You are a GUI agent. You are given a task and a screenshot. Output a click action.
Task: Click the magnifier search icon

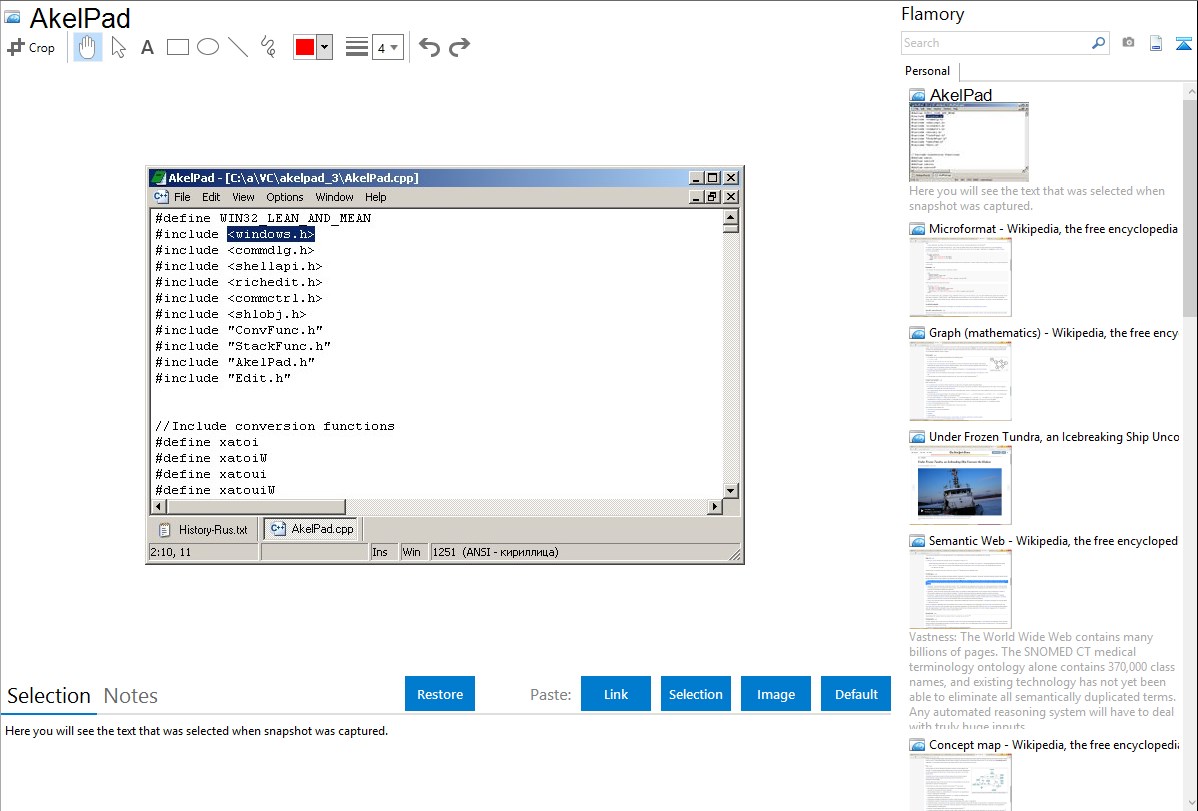[1099, 43]
